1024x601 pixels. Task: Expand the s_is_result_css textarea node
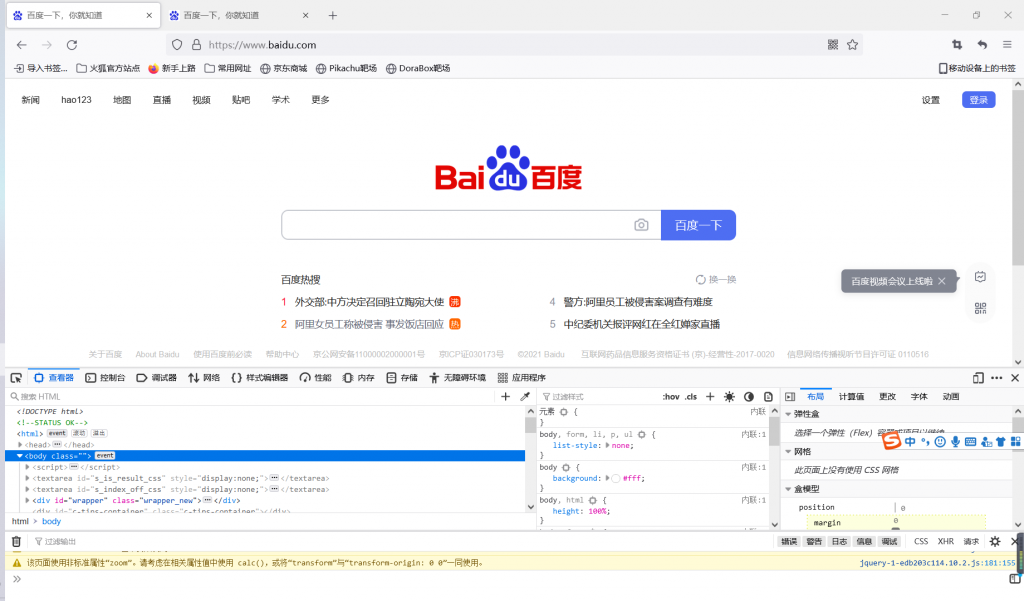click(27, 478)
